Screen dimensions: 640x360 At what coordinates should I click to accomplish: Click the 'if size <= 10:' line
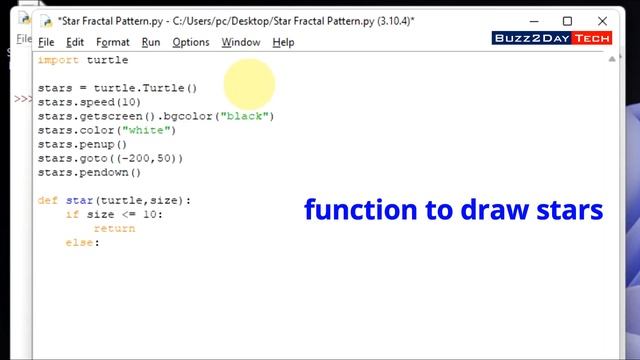pos(114,214)
